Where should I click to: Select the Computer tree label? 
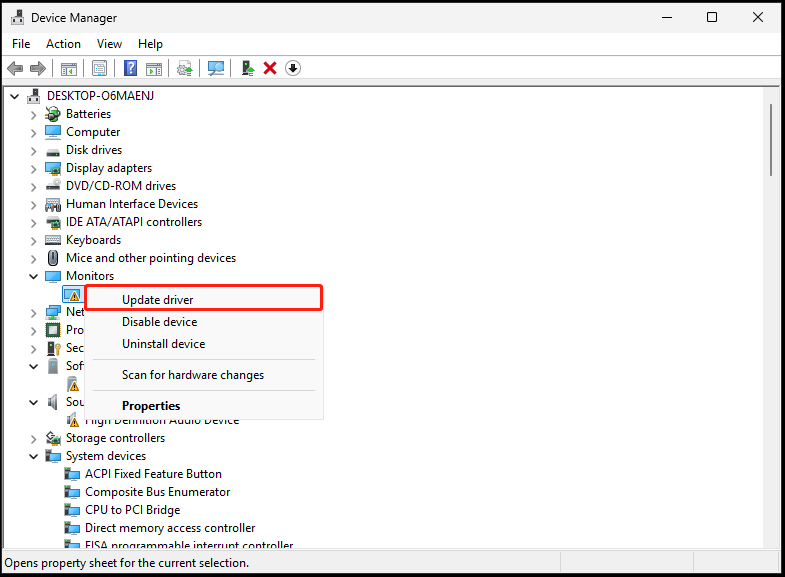coord(93,132)
